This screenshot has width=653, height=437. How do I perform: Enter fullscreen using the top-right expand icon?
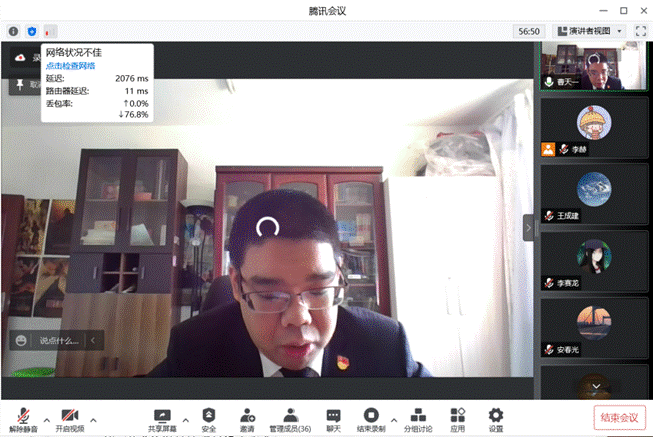640,31
